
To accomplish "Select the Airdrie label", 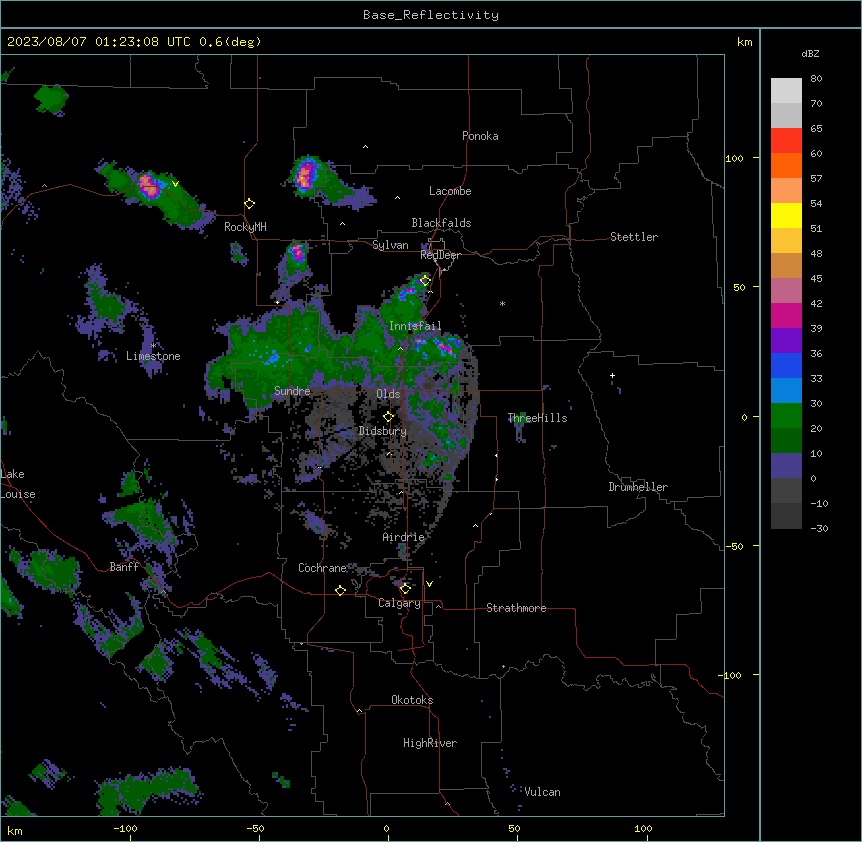I will click(x=403, y=537).
